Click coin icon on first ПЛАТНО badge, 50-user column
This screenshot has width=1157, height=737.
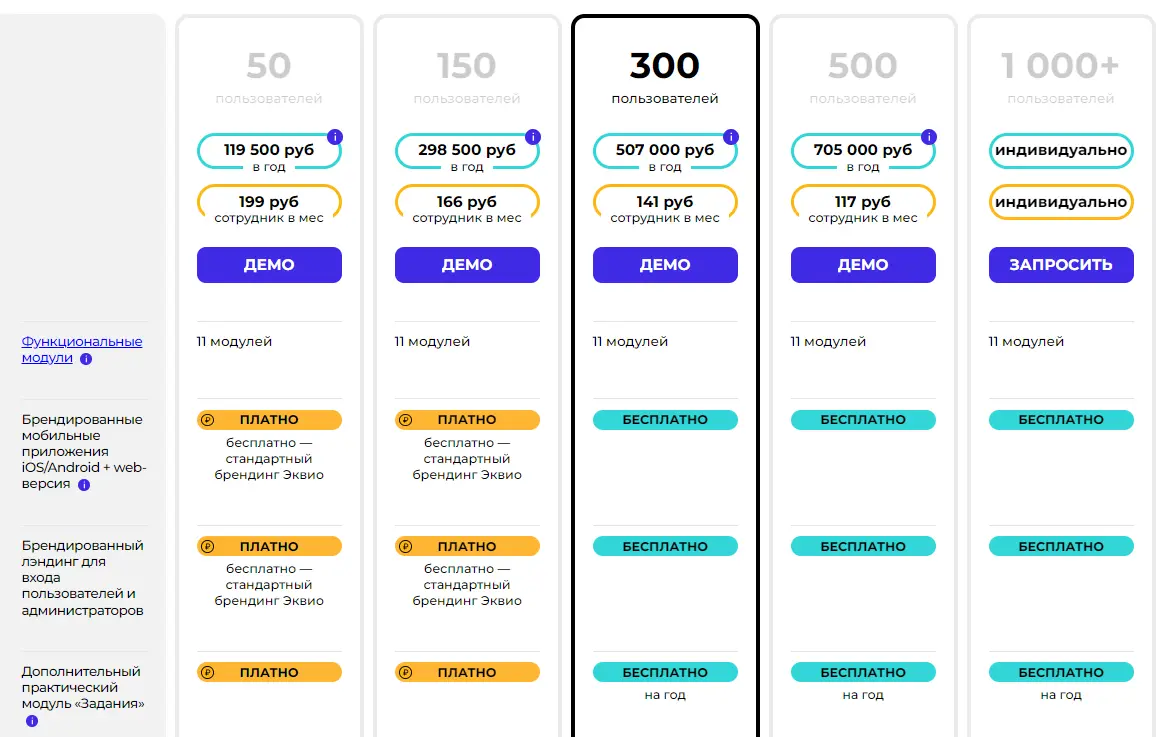(208, 420)
